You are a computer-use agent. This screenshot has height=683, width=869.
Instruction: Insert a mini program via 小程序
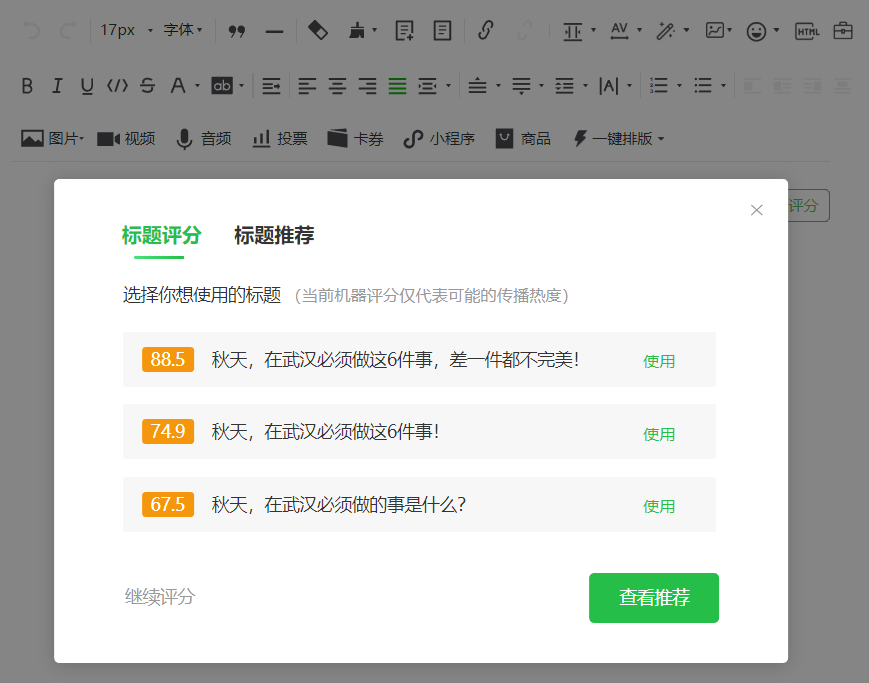(439, 139)
